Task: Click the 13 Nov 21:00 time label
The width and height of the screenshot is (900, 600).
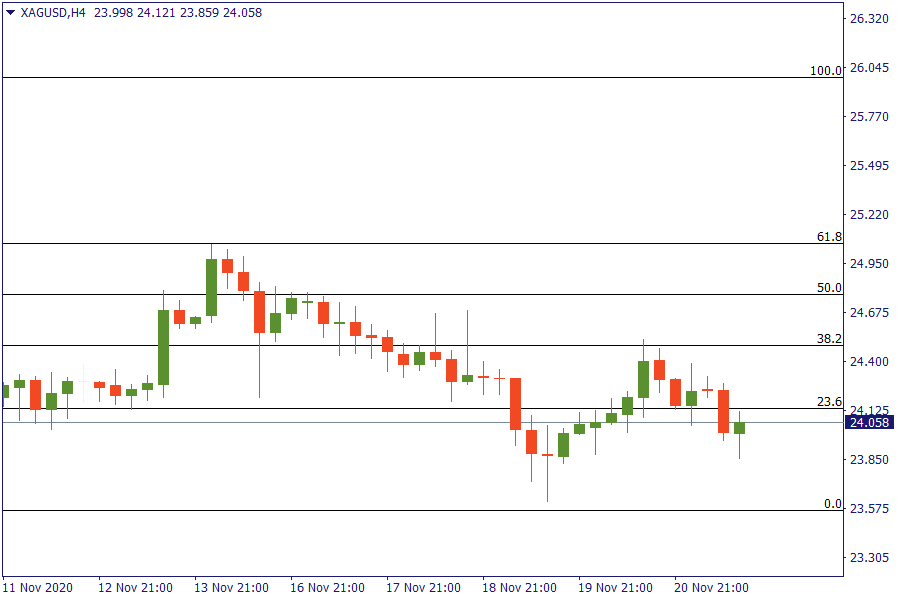Action: [x=233, y=587]
